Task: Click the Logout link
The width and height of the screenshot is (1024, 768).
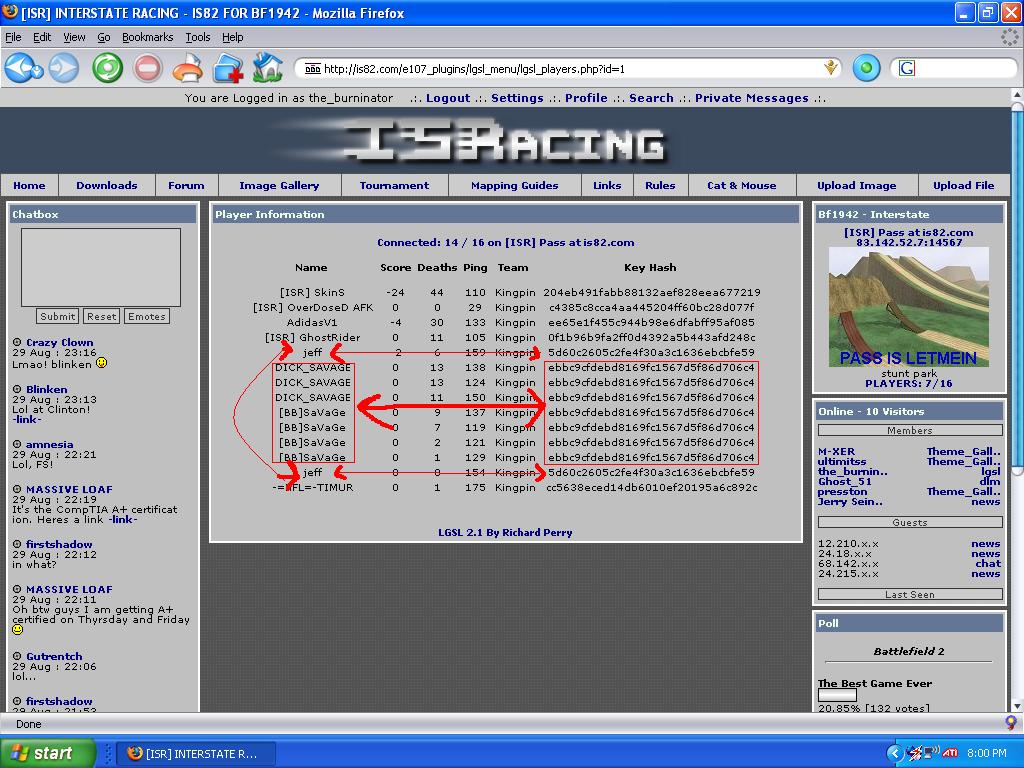Action: (447, 98)
